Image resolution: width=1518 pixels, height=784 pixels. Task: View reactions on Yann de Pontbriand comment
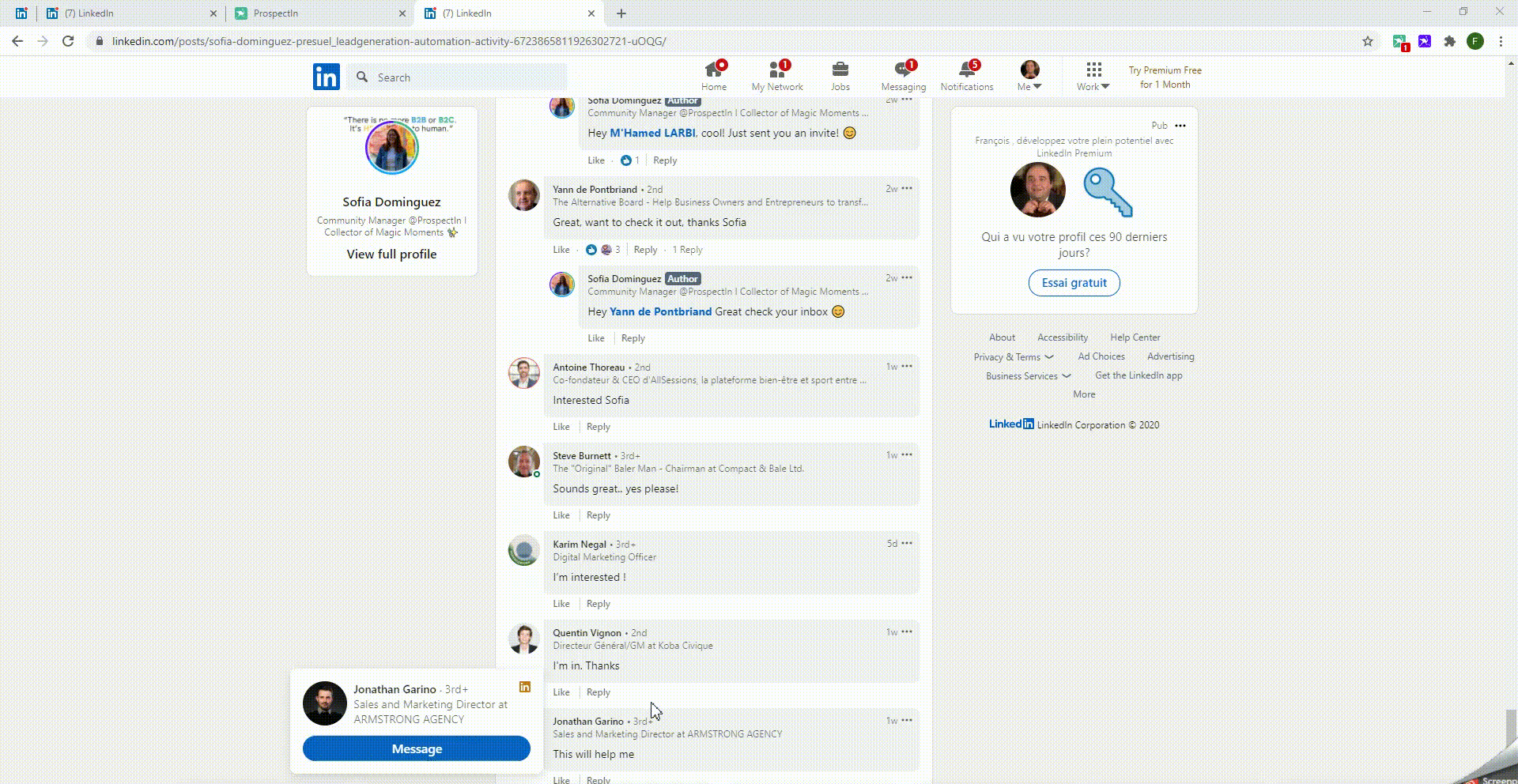[603, 250]
